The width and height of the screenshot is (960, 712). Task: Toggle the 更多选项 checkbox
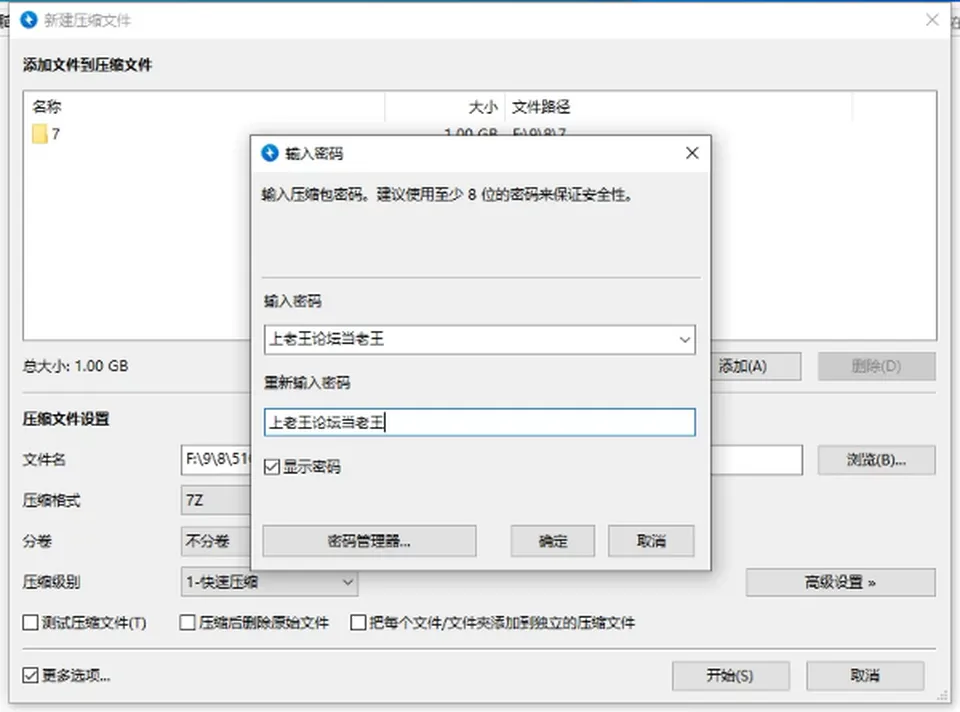click(x=30, y=675)
